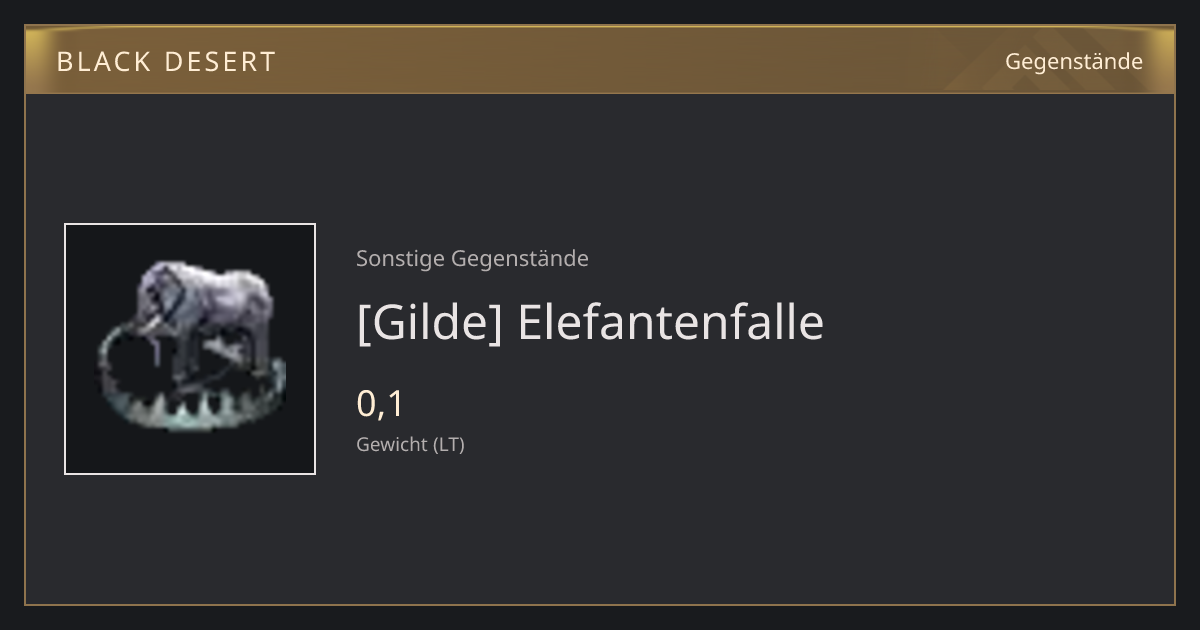The height and width of the screenshot is (630, 1200).
Task: Click the Sonstige Gegenstände subcategory text
Action: pos(472,258)
